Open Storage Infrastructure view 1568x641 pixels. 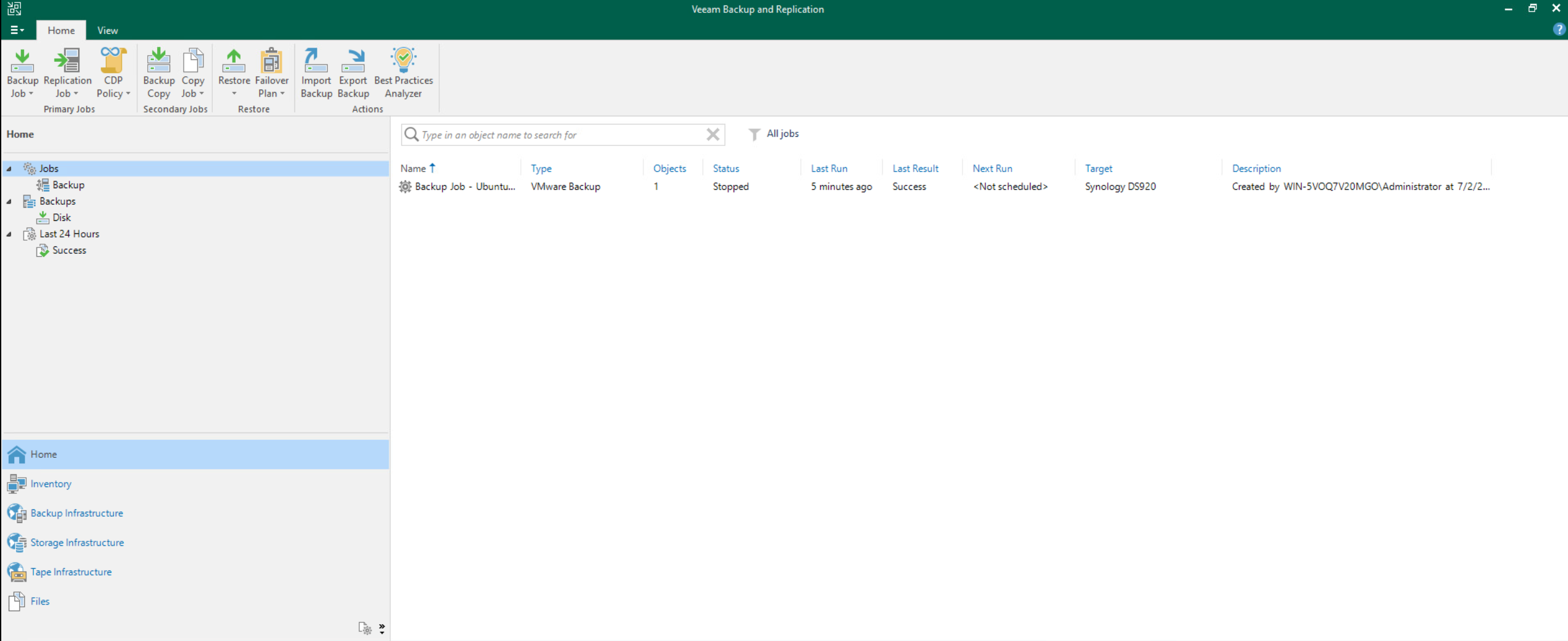pos(77,543)
